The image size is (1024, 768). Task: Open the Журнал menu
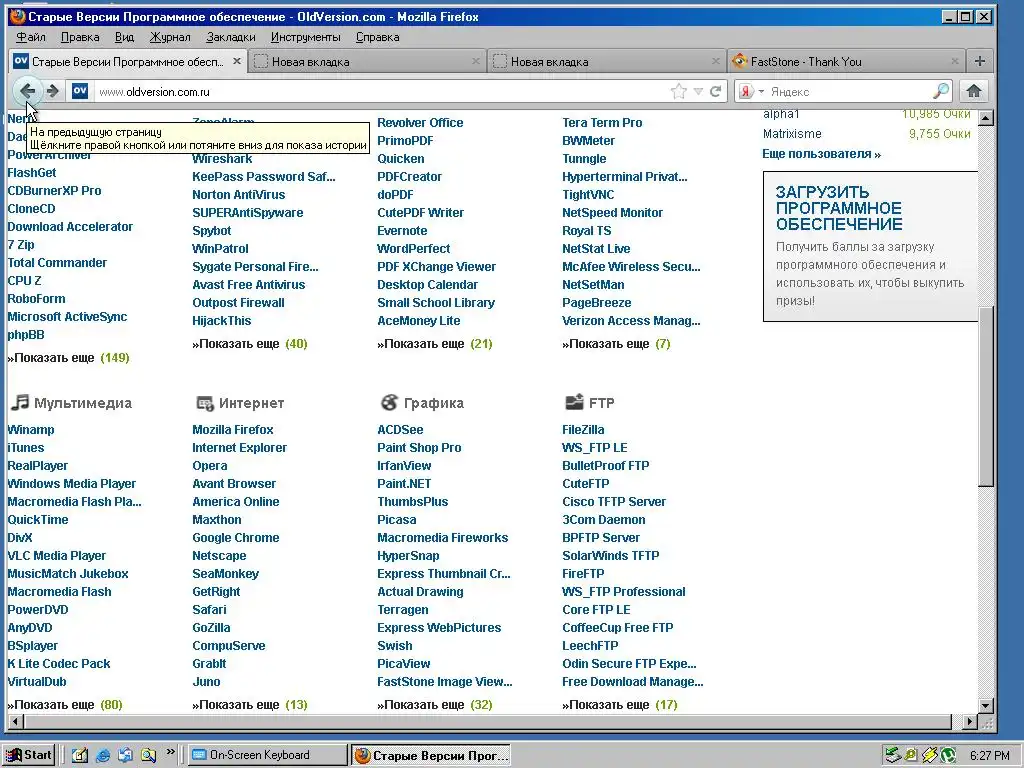170,37
